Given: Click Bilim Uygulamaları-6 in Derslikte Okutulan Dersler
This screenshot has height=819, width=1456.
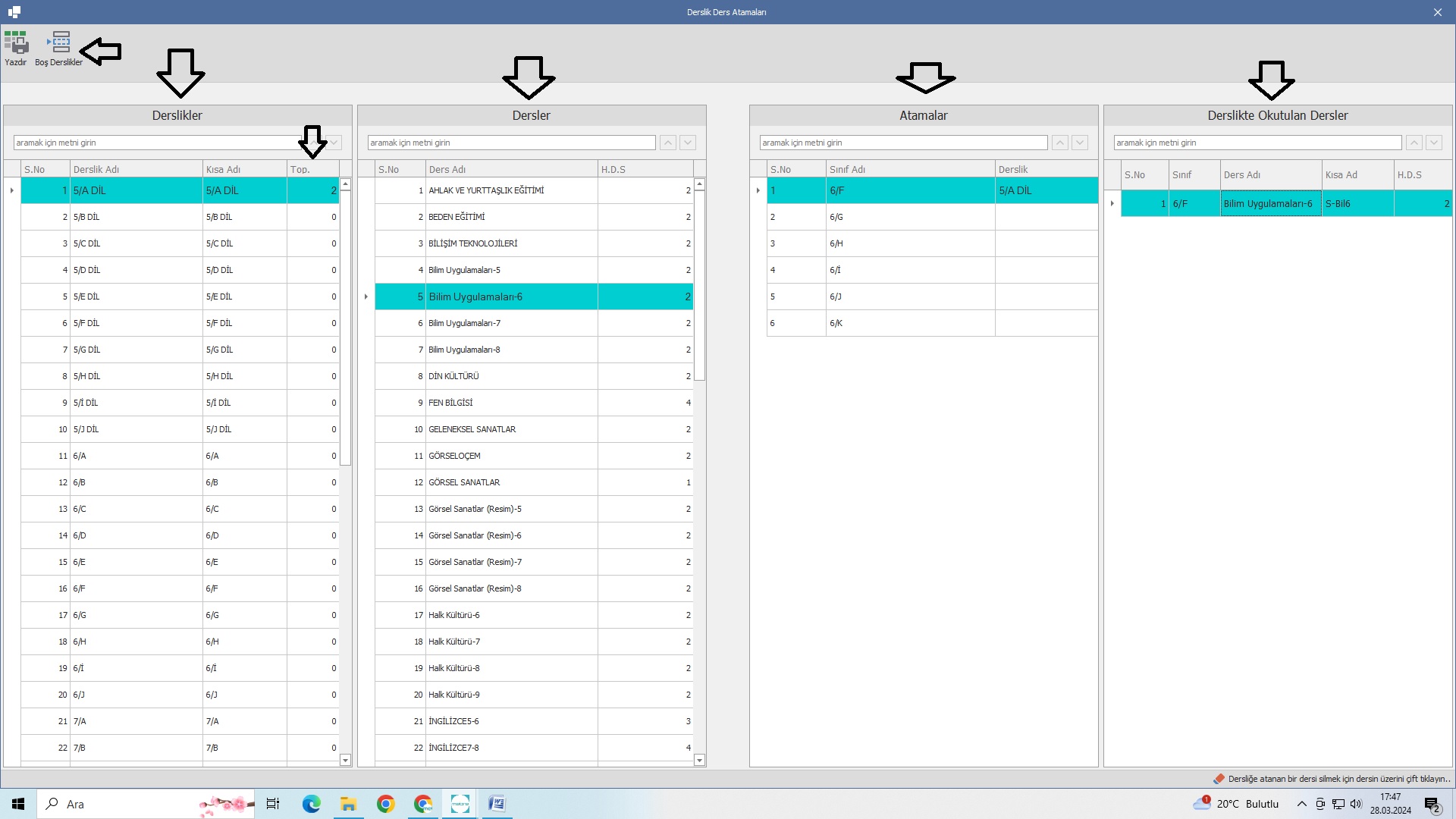Looking at the screenshot, I should click(x=1271, y=203).
